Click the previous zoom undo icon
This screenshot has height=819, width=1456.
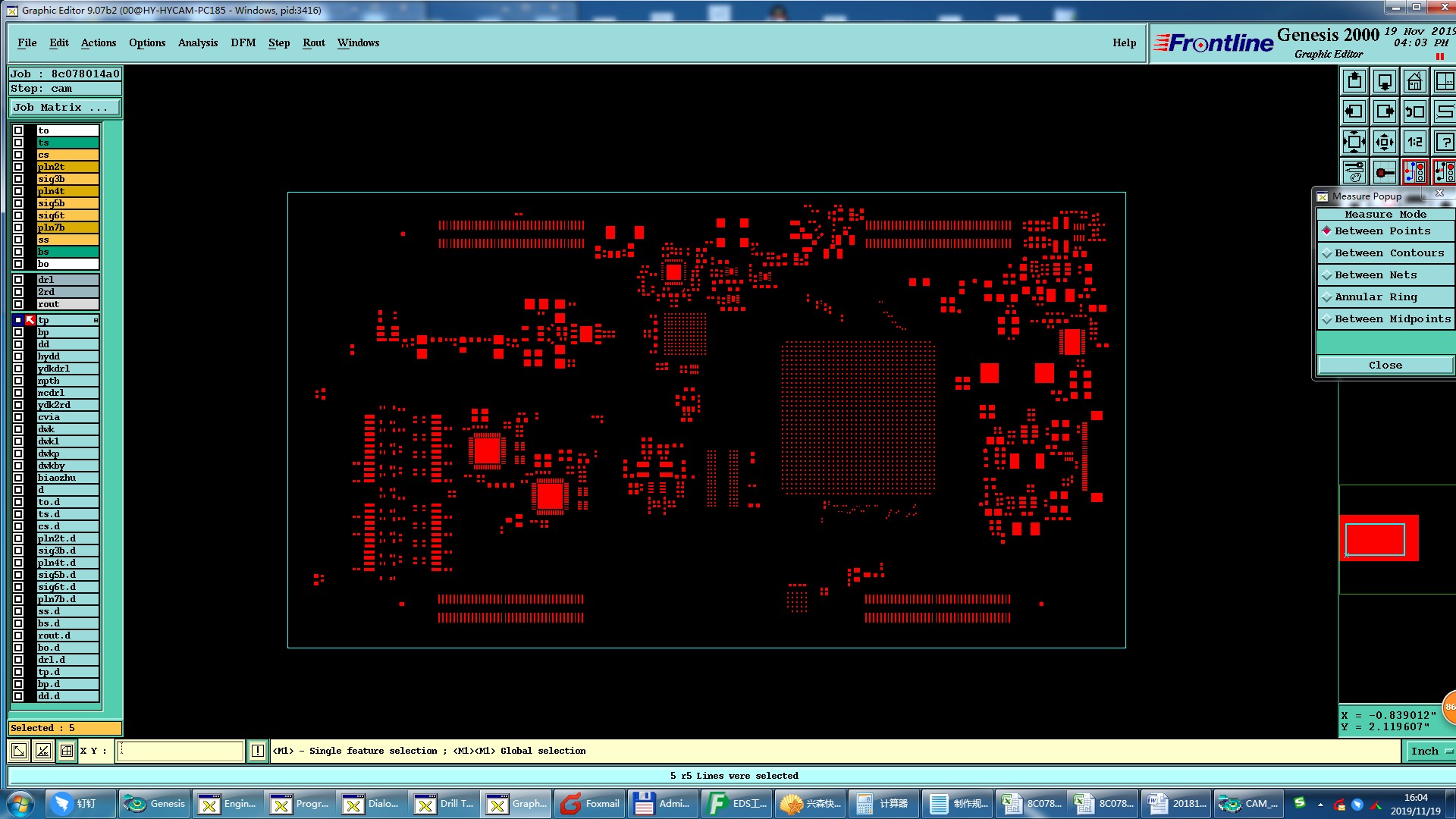1415,111
